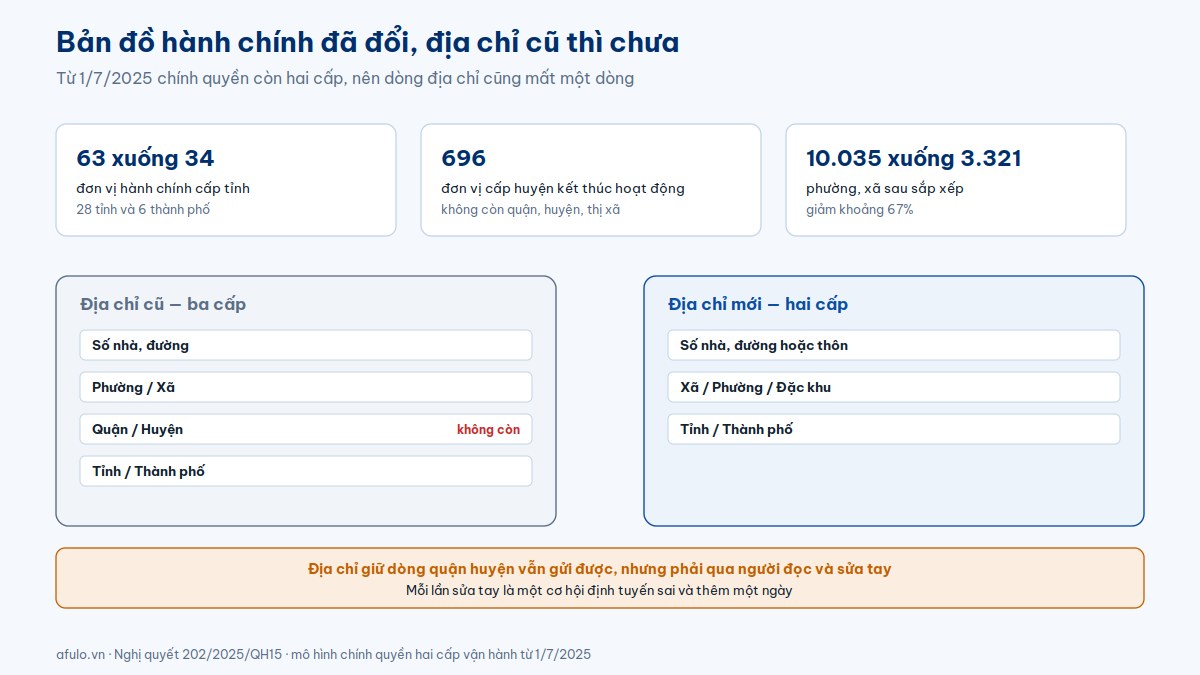Click 'phường, xã sau sắp xếp' label
This screenshot has height=675, width=1200.
[x=885, y=189]
